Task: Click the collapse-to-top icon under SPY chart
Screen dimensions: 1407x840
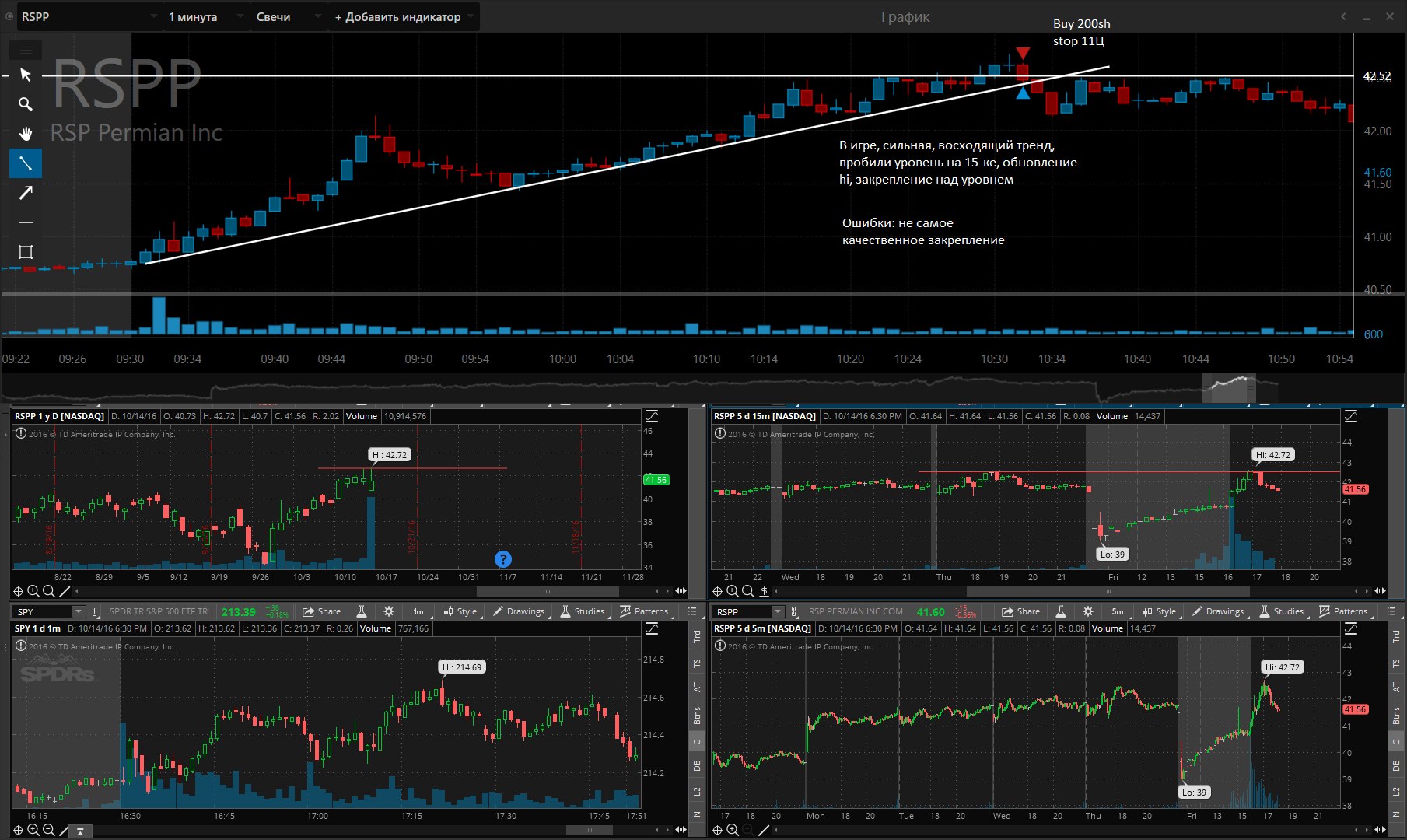Action: click(x=80, y=831)
